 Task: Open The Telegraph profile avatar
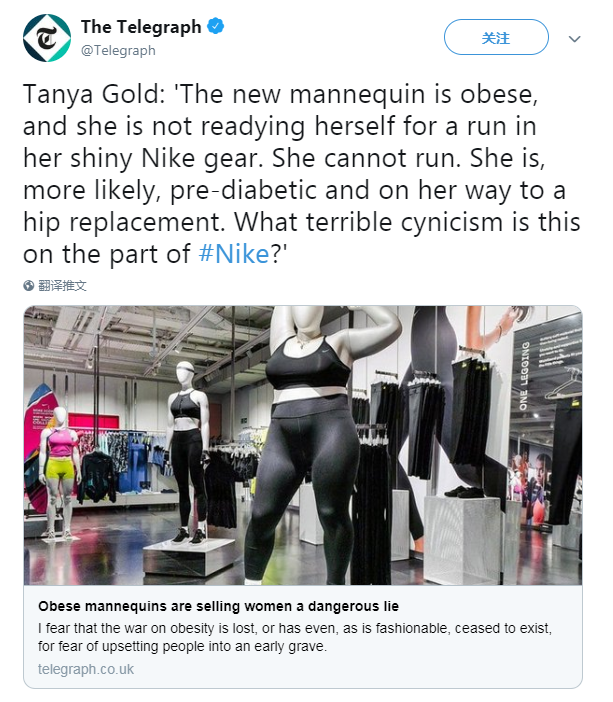(47, 38)
